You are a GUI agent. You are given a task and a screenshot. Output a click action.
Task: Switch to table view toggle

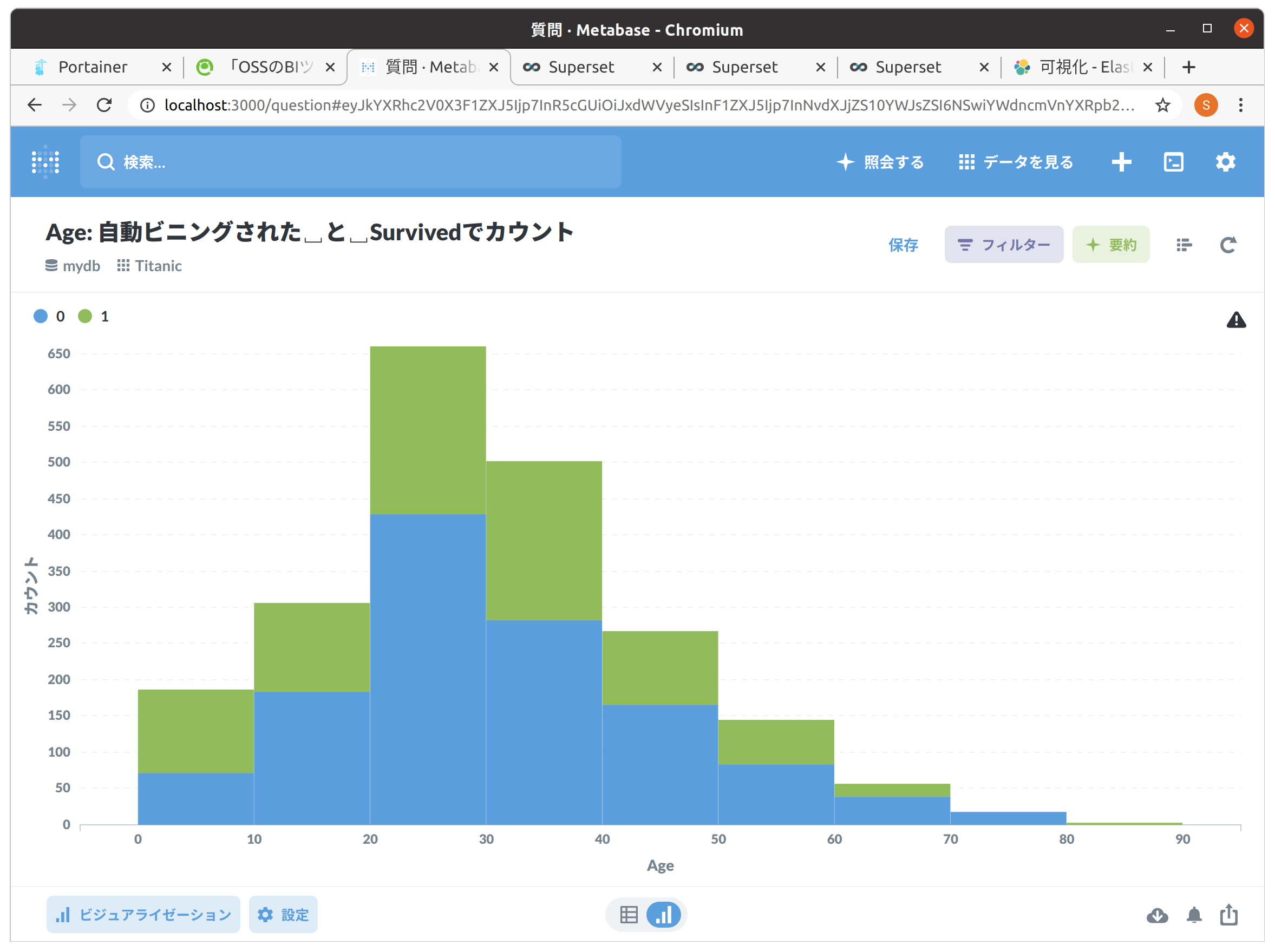pyautogui.click(x=629, y=915)
